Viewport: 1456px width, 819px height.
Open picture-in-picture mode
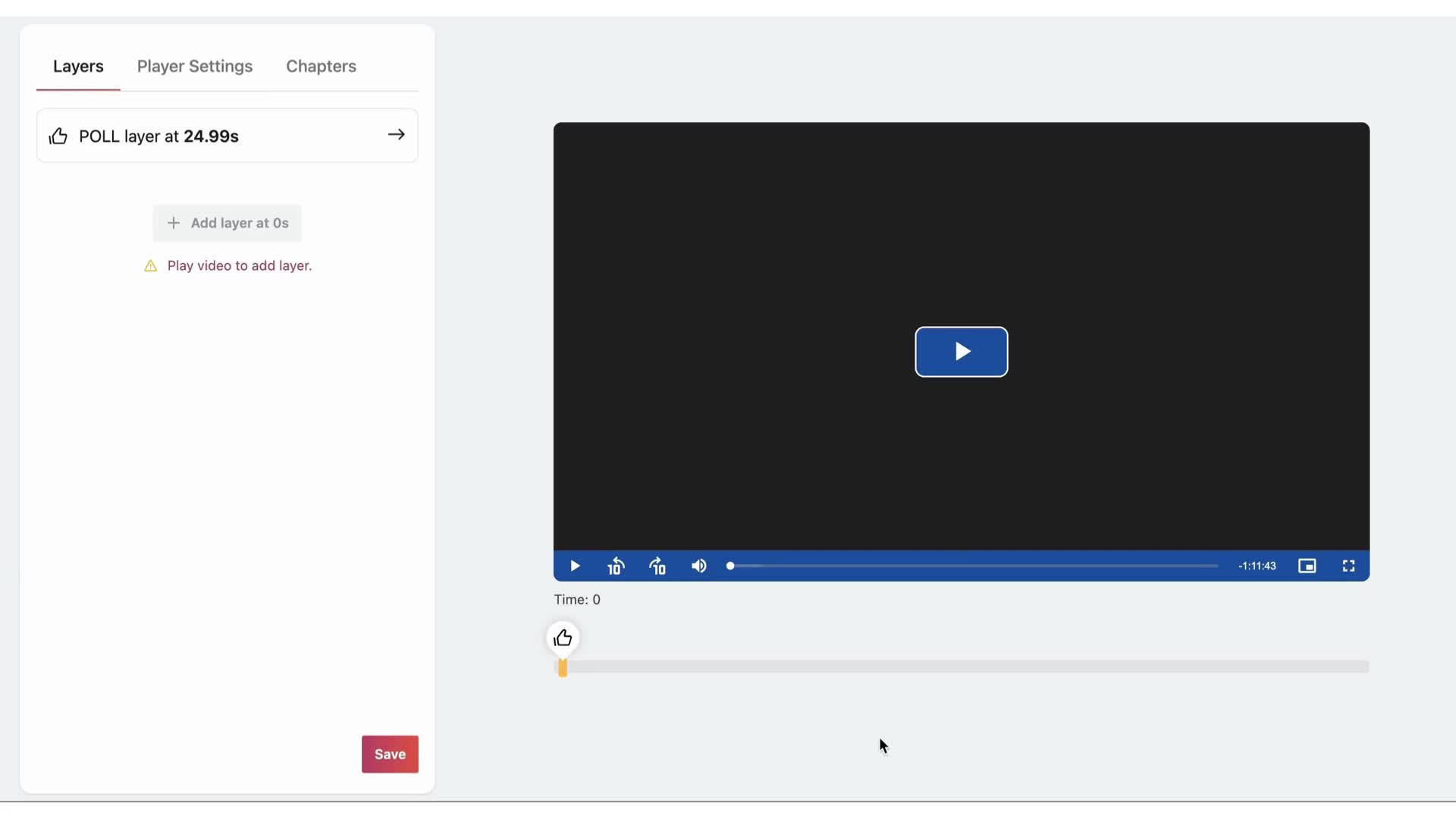click(1307, 566)
